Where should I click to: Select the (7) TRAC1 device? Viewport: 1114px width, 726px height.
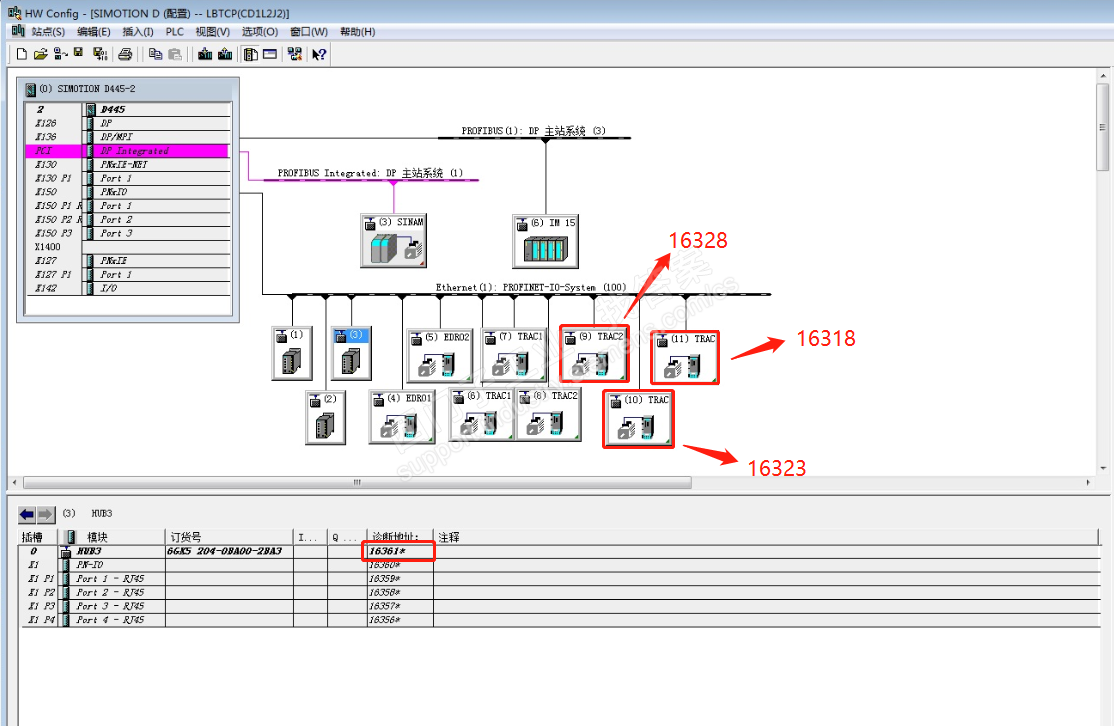pos(514,355)
